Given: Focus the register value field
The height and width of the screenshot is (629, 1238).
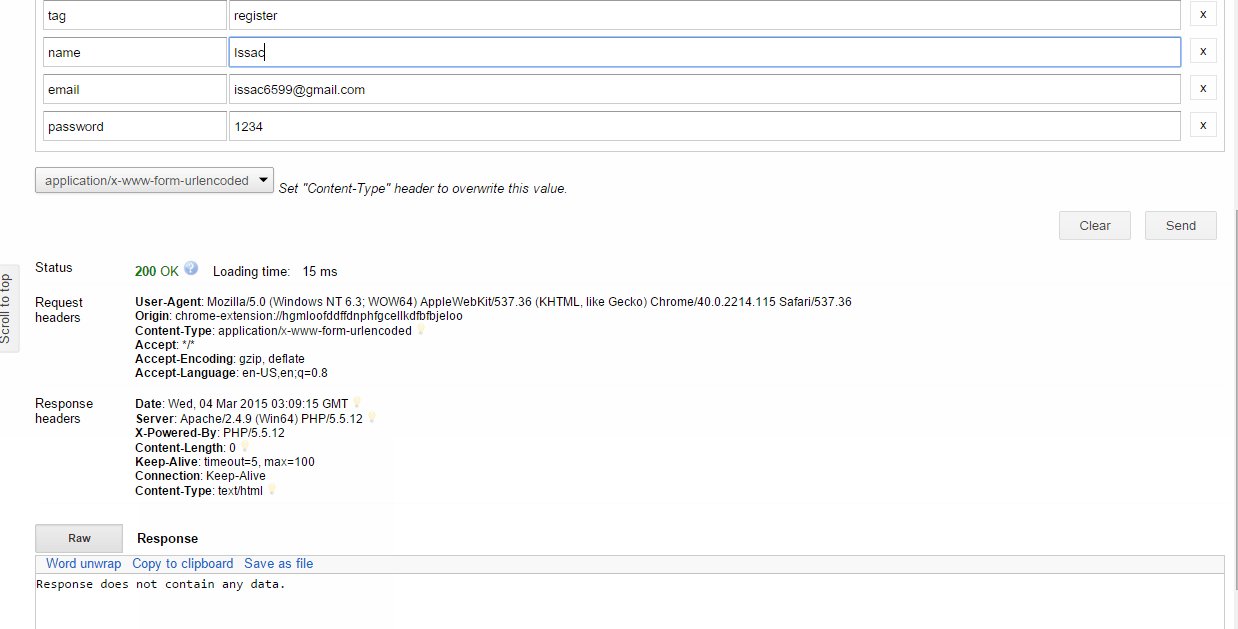Looking at the screenshot, I should (705, 15).
